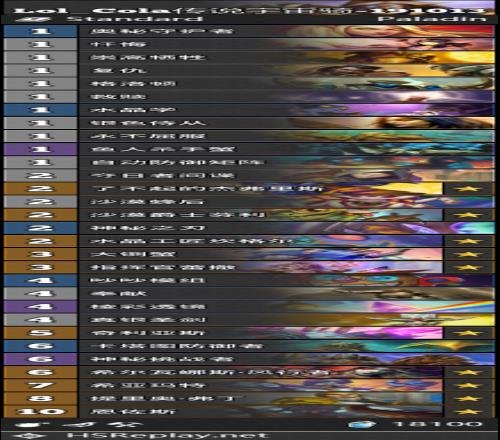The height and width of the screenshot is (440, 500).
Task: Click the legendary star on 水晶工匠坎格尔 row
Action: [x=468, y=241]
